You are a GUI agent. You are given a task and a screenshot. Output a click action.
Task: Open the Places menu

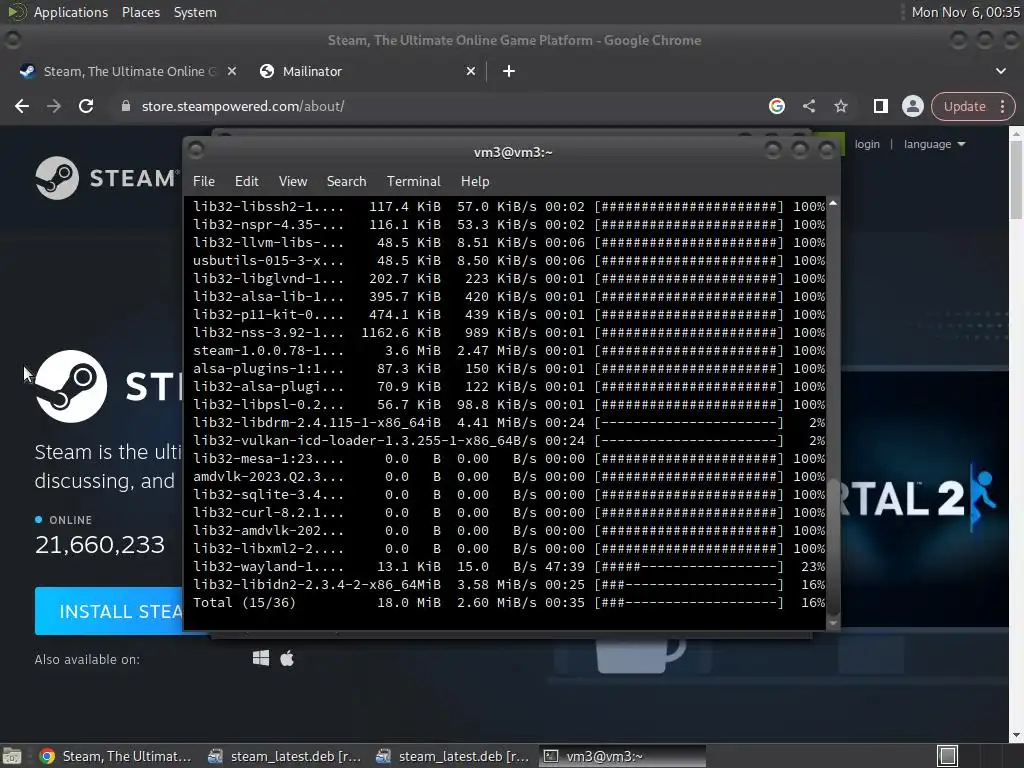[x=140, y=12]
